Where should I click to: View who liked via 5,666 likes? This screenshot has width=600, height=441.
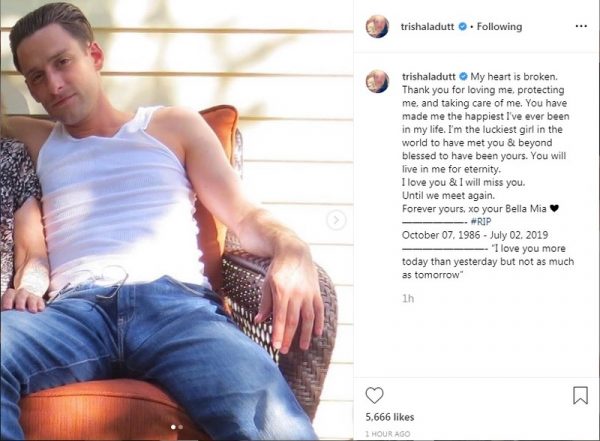[390, 417]
